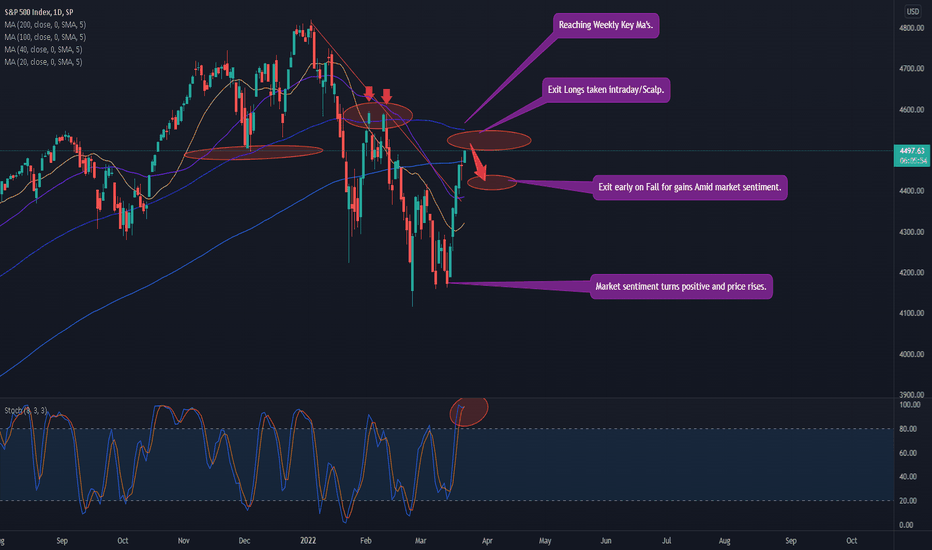Click the Nov label on time axis
The image size is (932, 550).
coord(183,540)
